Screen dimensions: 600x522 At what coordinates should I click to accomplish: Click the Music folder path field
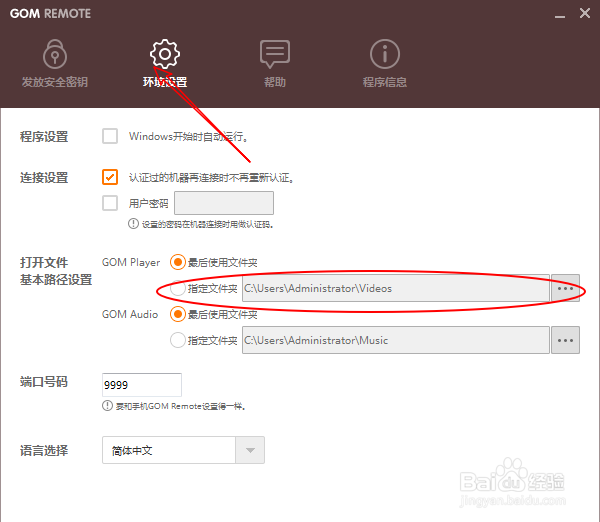[396, 340]
